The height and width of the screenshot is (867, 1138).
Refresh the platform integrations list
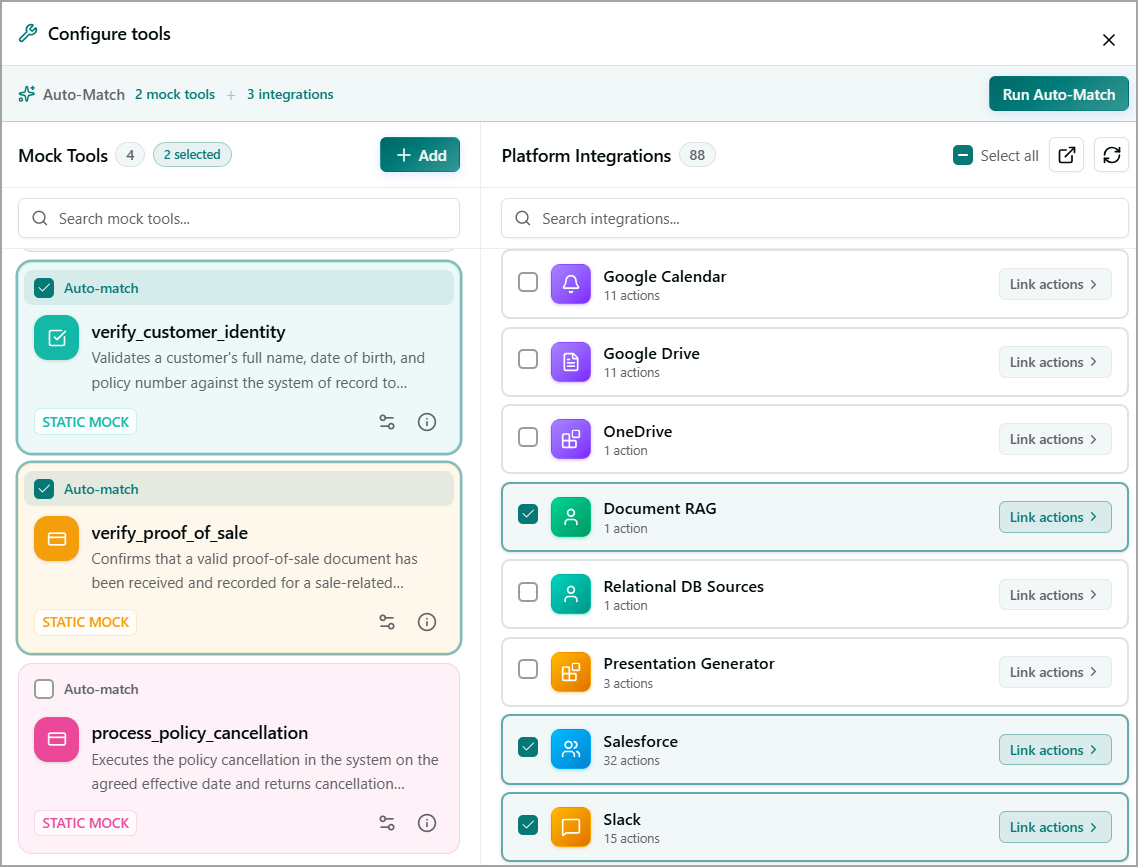coord(1111,155)
